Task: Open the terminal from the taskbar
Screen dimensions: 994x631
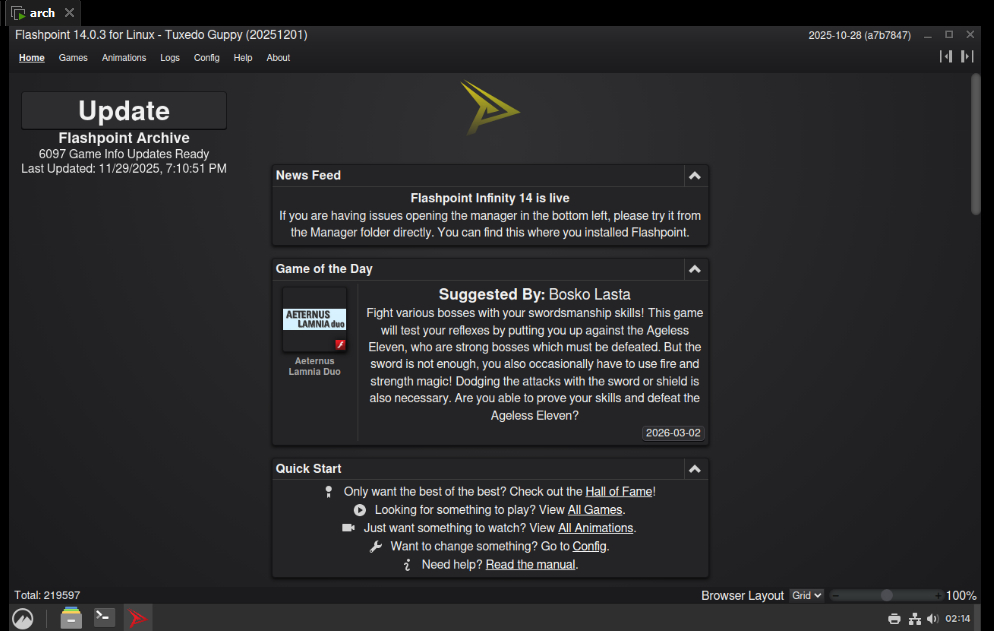Action: (x=104, y=618)
